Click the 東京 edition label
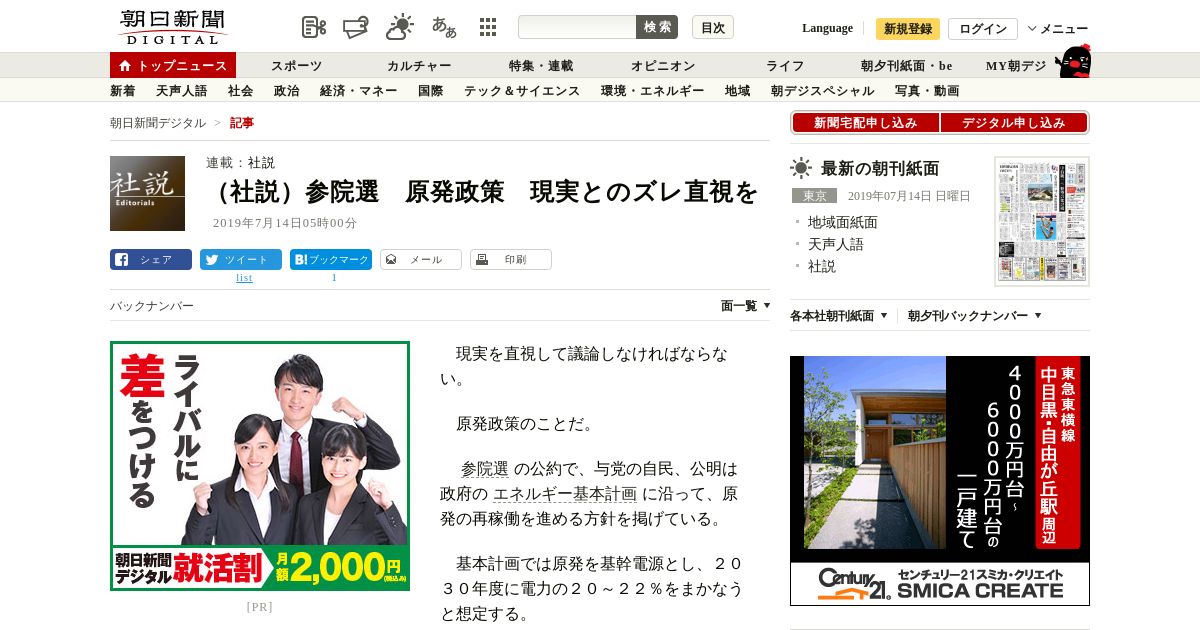Screen dimensions: 1200x630 click(x=814, y=196)
